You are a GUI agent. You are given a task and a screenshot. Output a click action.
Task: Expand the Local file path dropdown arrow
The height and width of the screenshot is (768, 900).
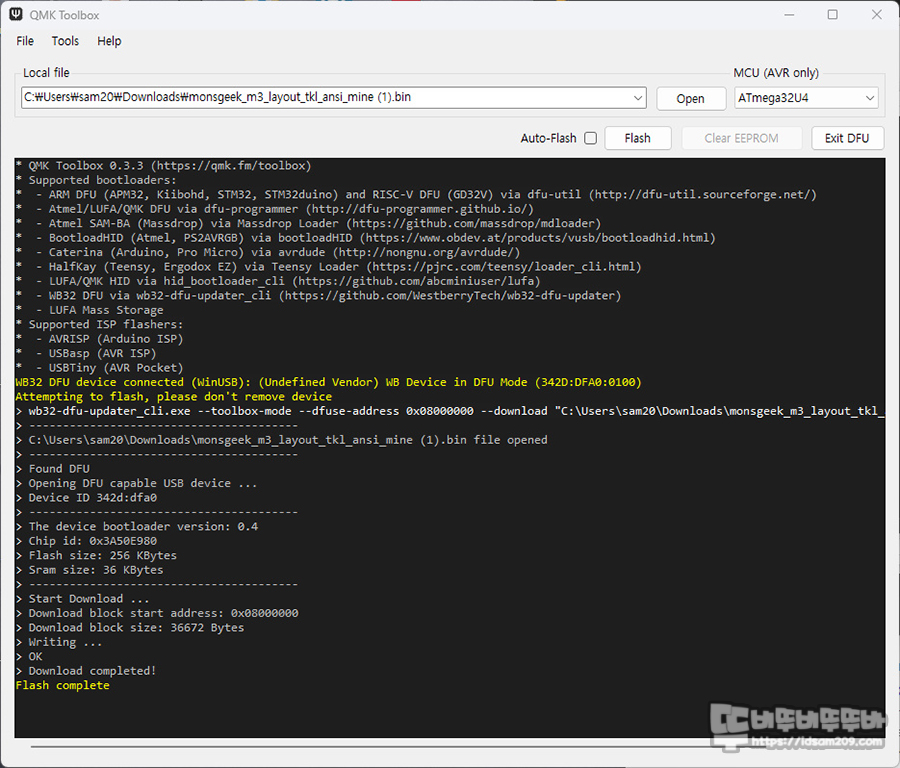pyautogui.click(x=638, y=98)
